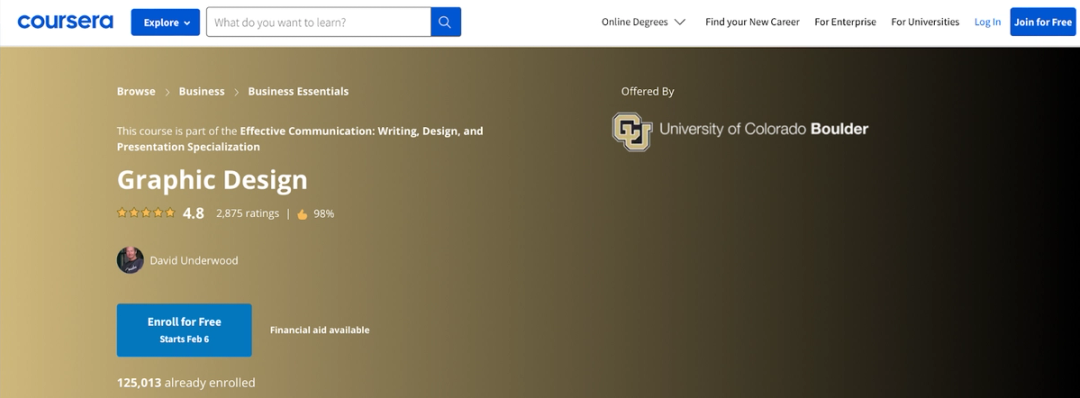
Task: Click the Join for Free button
Action: [x=1043, y=22]
